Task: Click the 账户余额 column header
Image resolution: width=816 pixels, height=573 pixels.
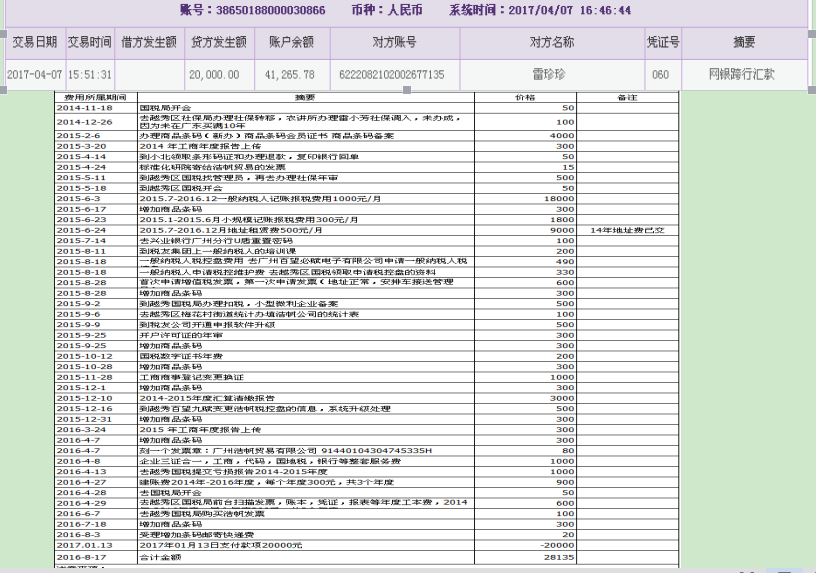Action: [x=291, y=42]
